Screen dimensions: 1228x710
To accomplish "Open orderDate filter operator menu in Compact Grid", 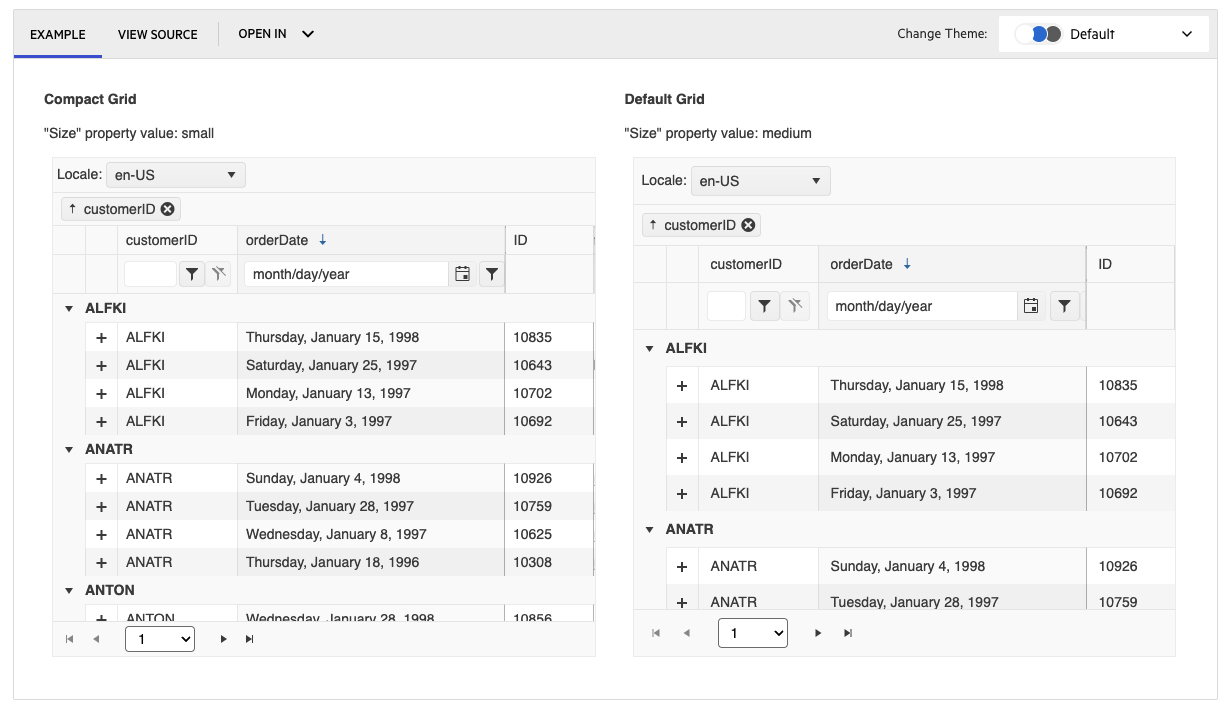I will (x=491, y=274).
